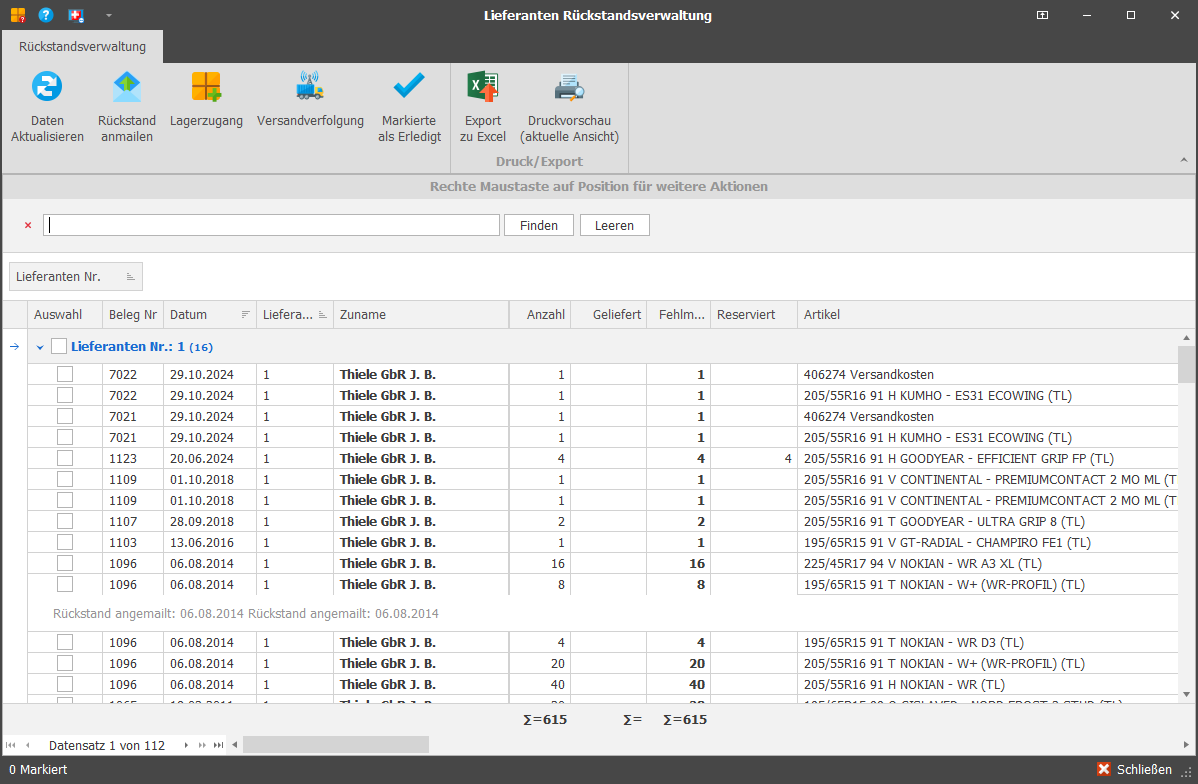Click the orange app icon in title bar
The width and height of the screenshot is (1198, 784).
click(18, 15)
